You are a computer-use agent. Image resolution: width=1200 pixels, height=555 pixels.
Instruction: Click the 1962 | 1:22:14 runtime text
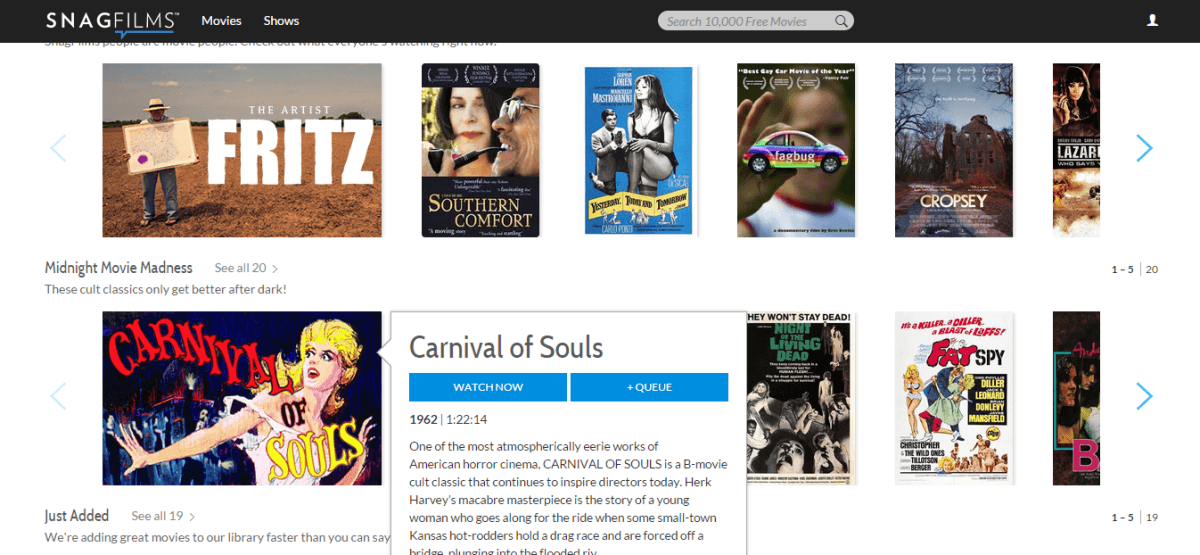tap(448, 419)
